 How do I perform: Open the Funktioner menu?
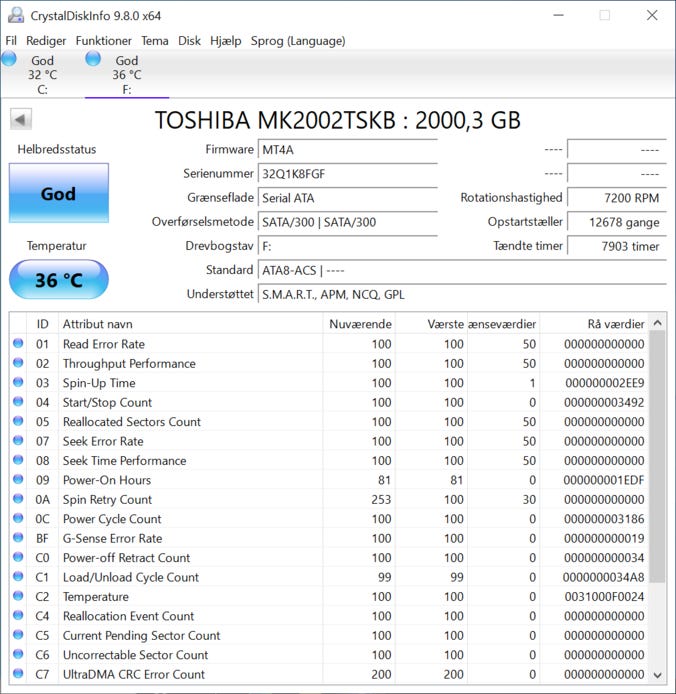[x=103, y=41]
